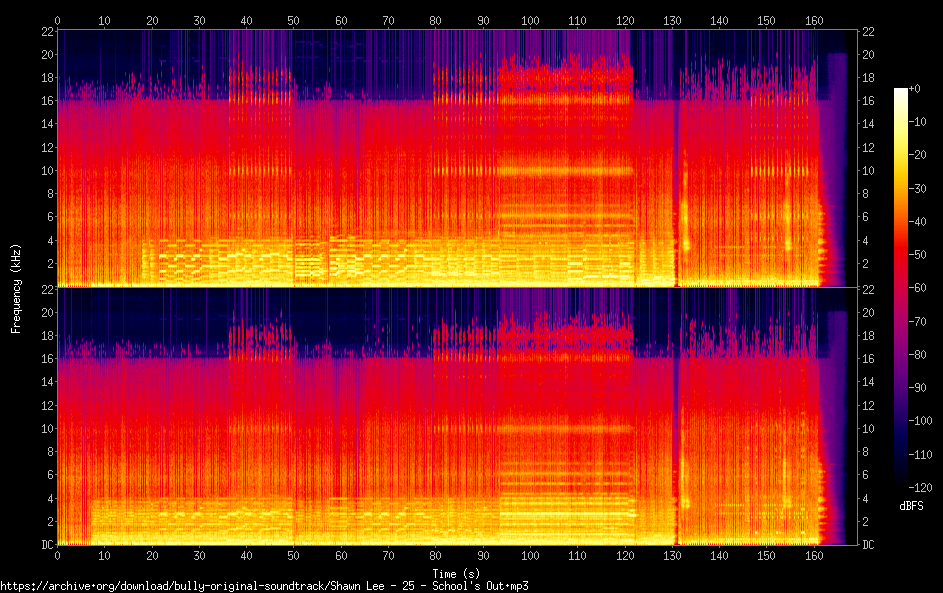Image resolution: width=943 pixels, height=593 pixels.
Task: Click the 160 tick on the bottom time axis
Action: click(814, 556)
